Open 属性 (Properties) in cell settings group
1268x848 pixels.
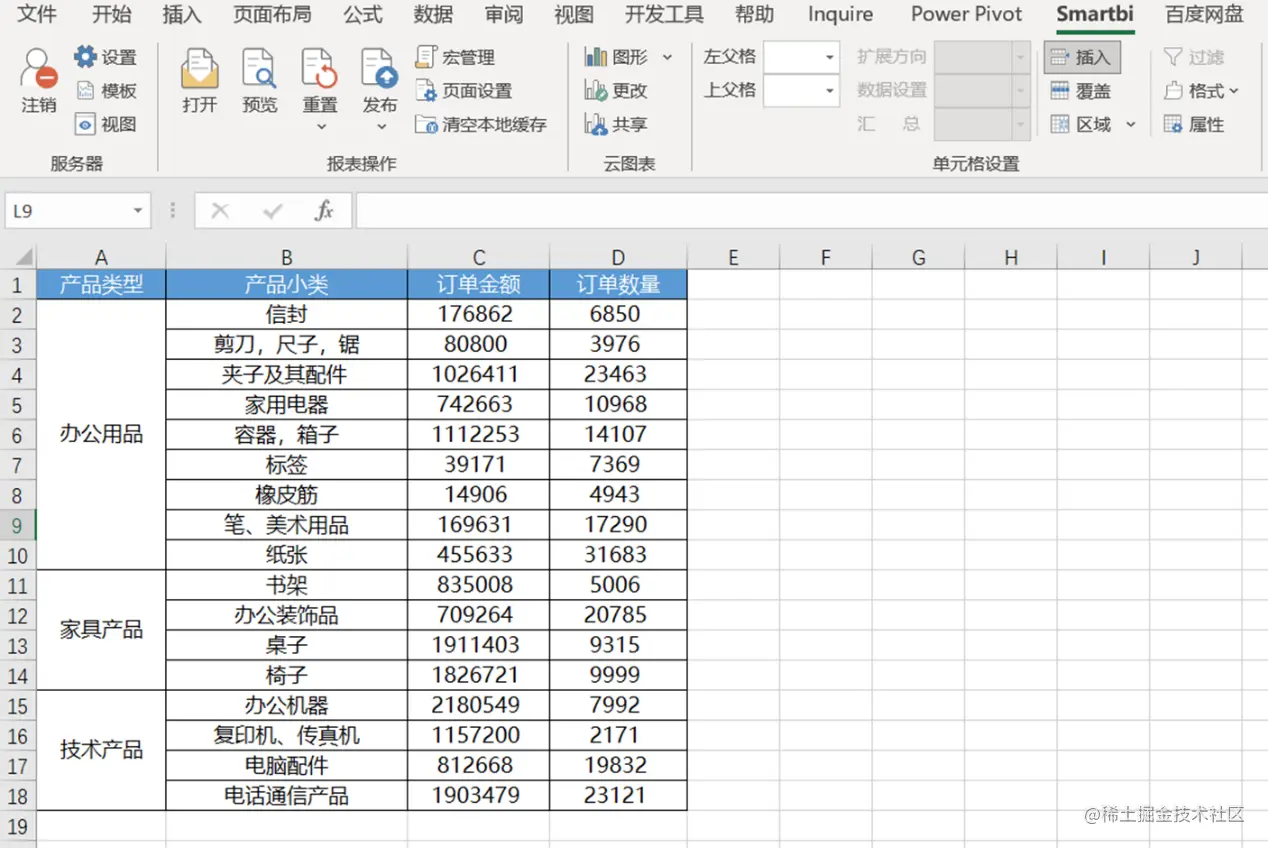point(1190,123)
